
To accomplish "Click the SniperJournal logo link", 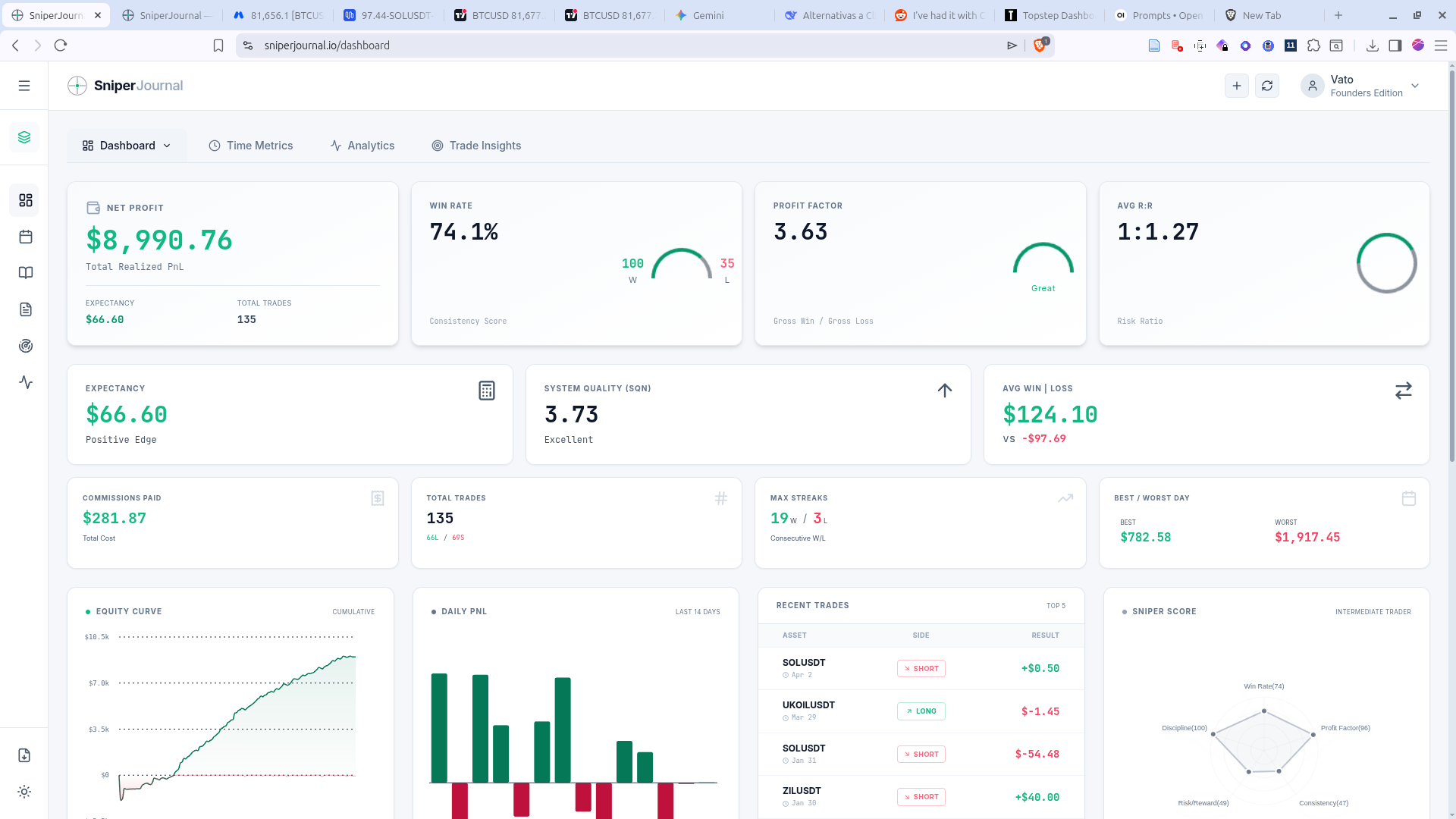I will click(125, 86).
